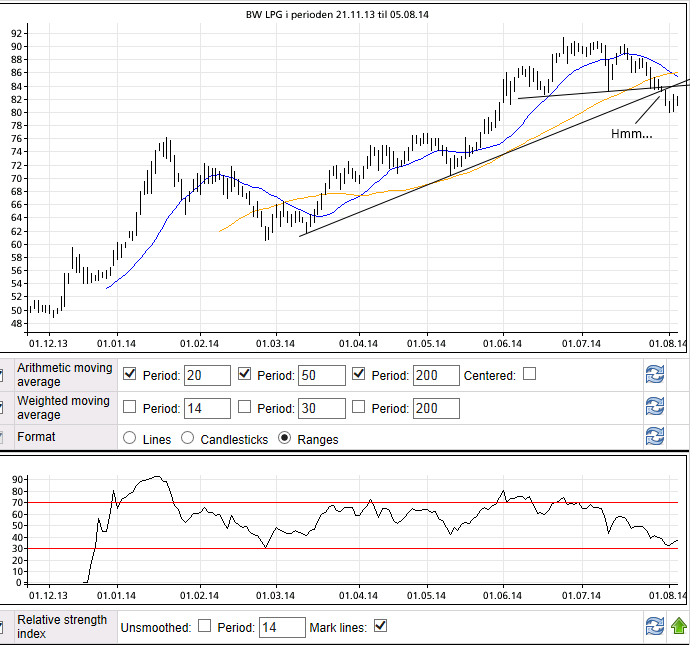Uncheck arithmetic average period 20 checkbox
690x645 pixels.
pyautogui.click(x=129, y=374)
